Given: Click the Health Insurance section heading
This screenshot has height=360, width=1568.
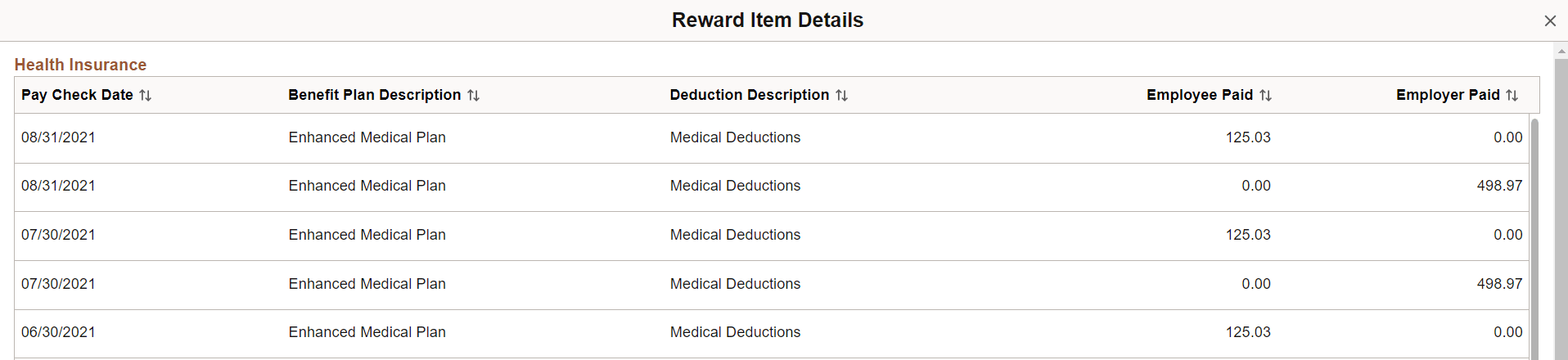Looking at the screenshot, I should 80,65.
